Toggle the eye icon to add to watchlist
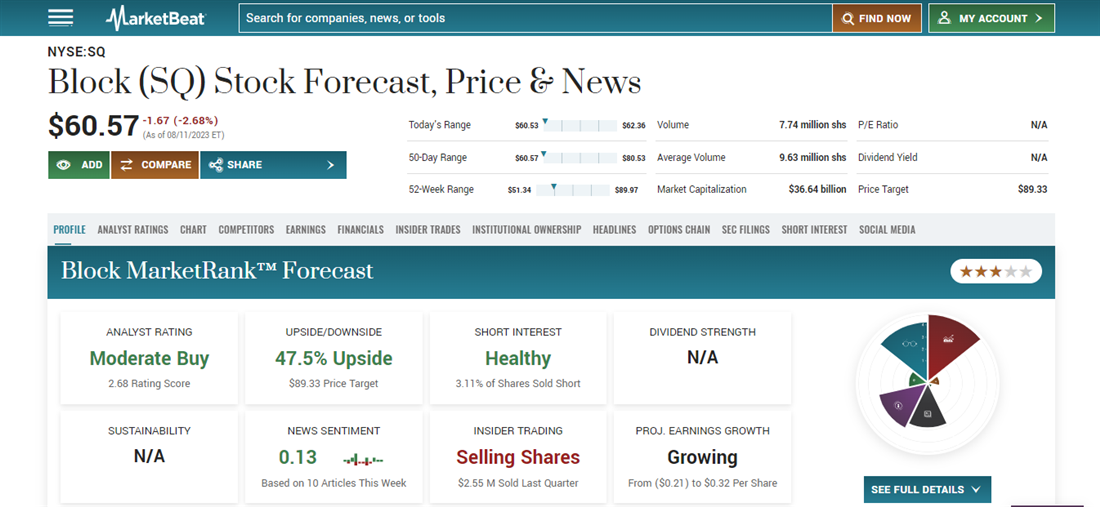 click(x=64, y=165)
